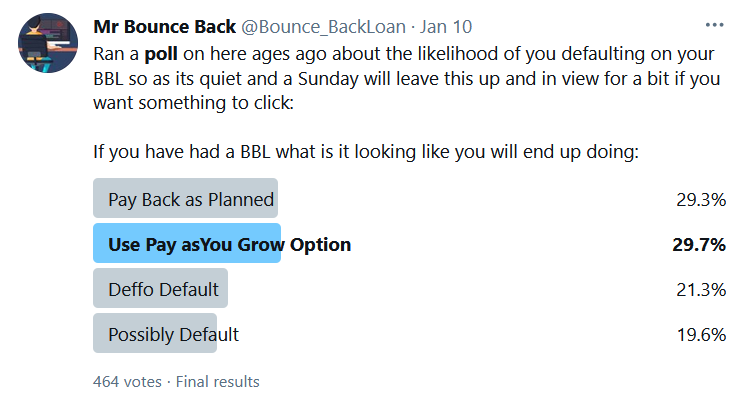Screen dimensions: 745x395
Task: Click the Final results label
Action: (218, 382)
